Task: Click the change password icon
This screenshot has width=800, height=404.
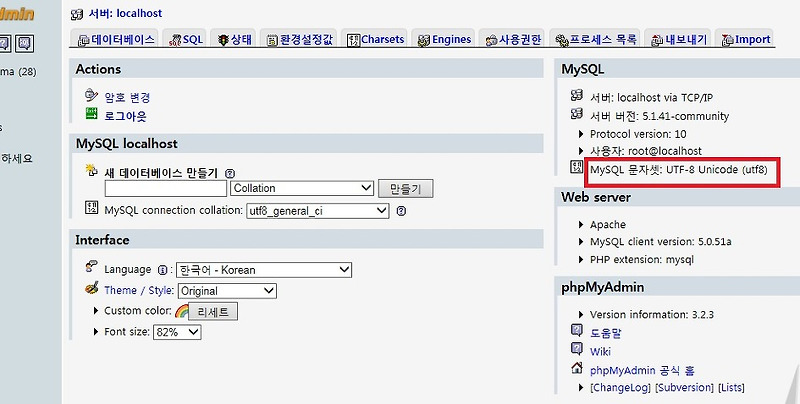Action: click(91, 95)
